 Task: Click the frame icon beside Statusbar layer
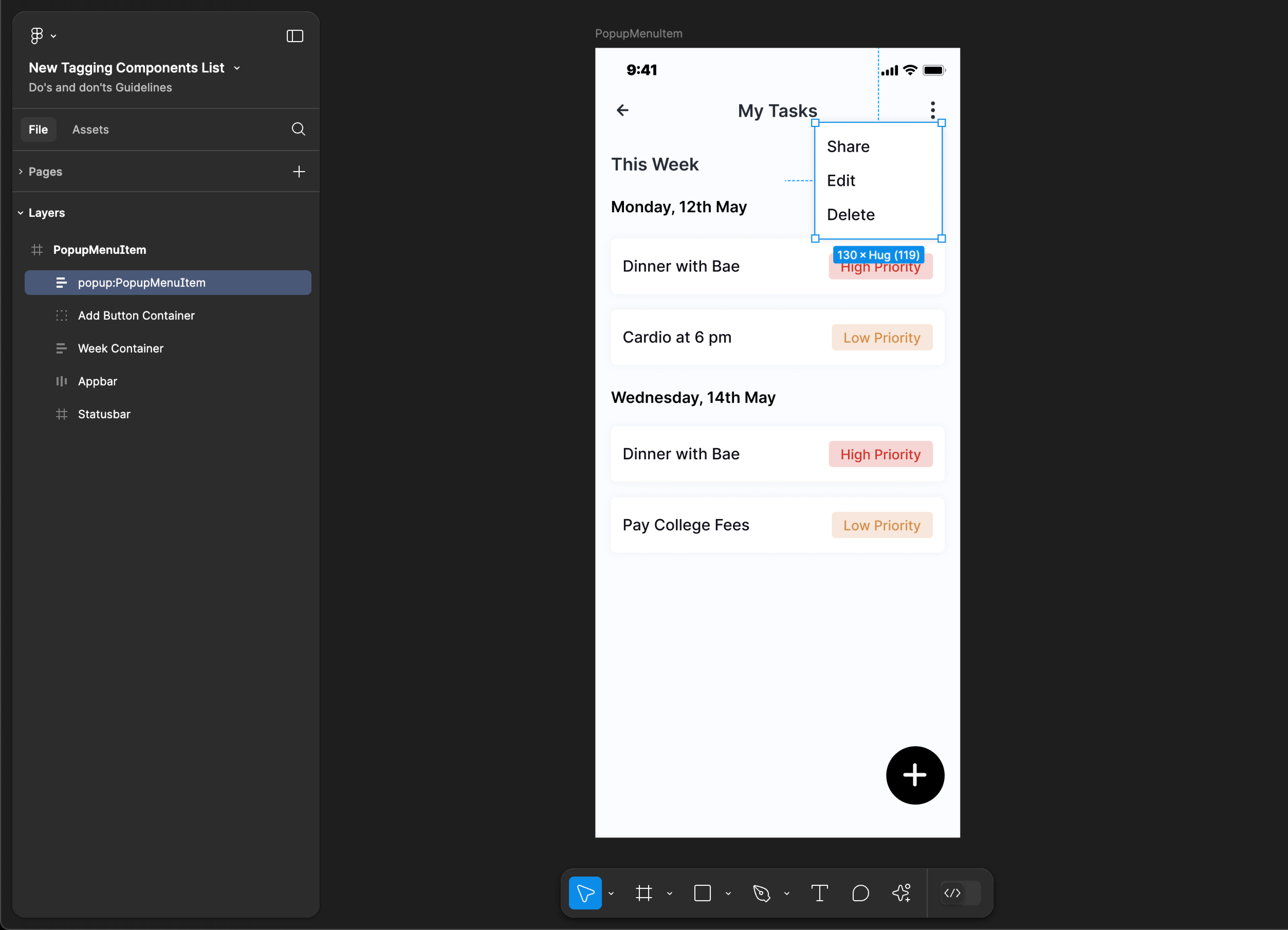click(x=61, y=414)
